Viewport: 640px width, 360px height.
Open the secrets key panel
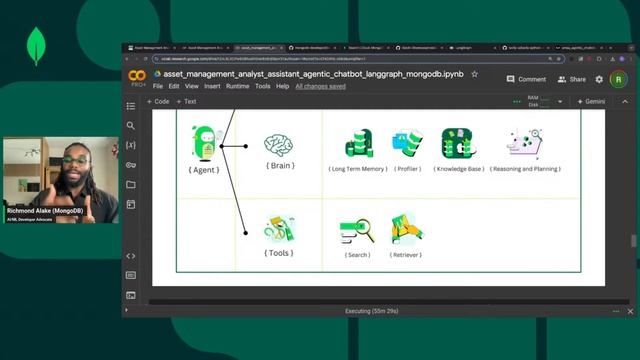131,165
